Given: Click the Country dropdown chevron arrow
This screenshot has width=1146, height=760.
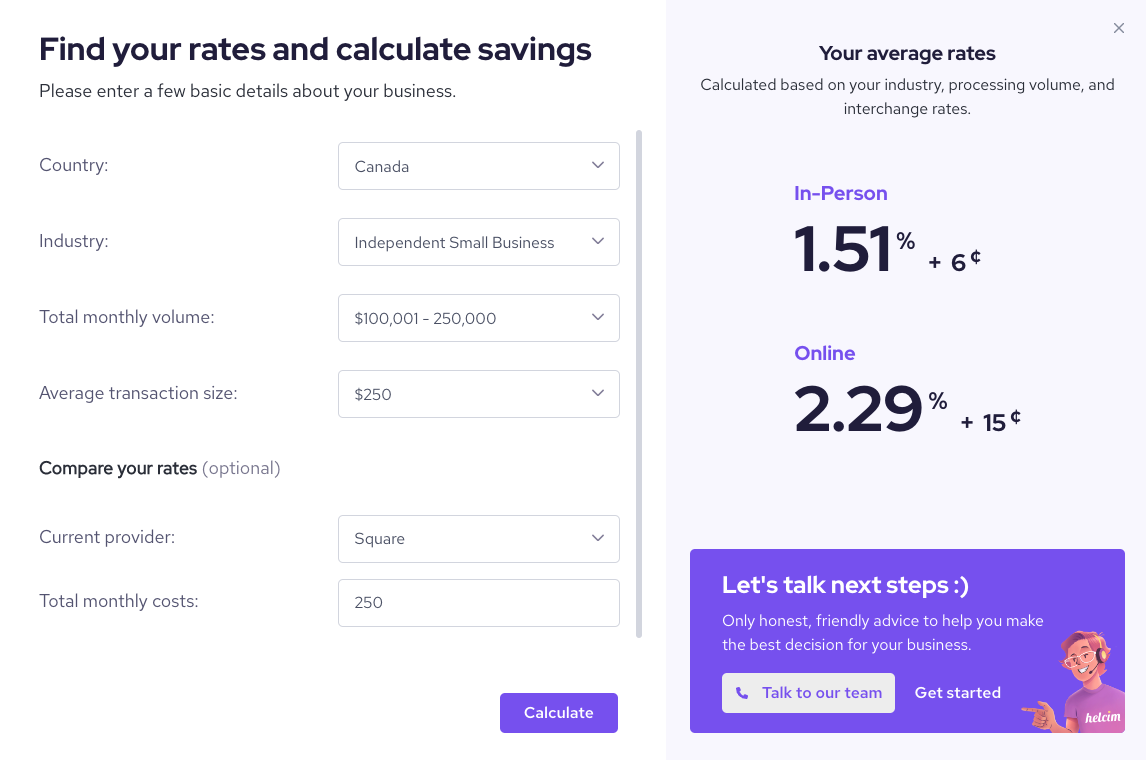Looking at the screenshot, I should pyautogui.click(x=598, y=166).
